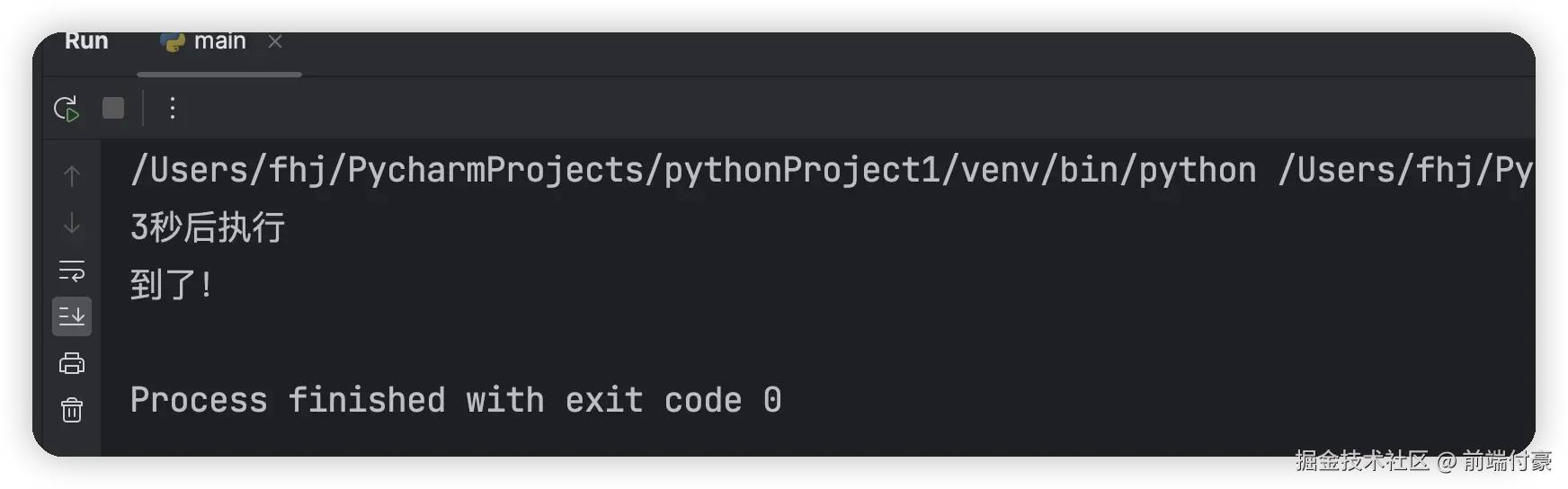This screenshot has width=1568, height=489.
Task: Click the Python icon on main tab
Action: pos(172,42)
